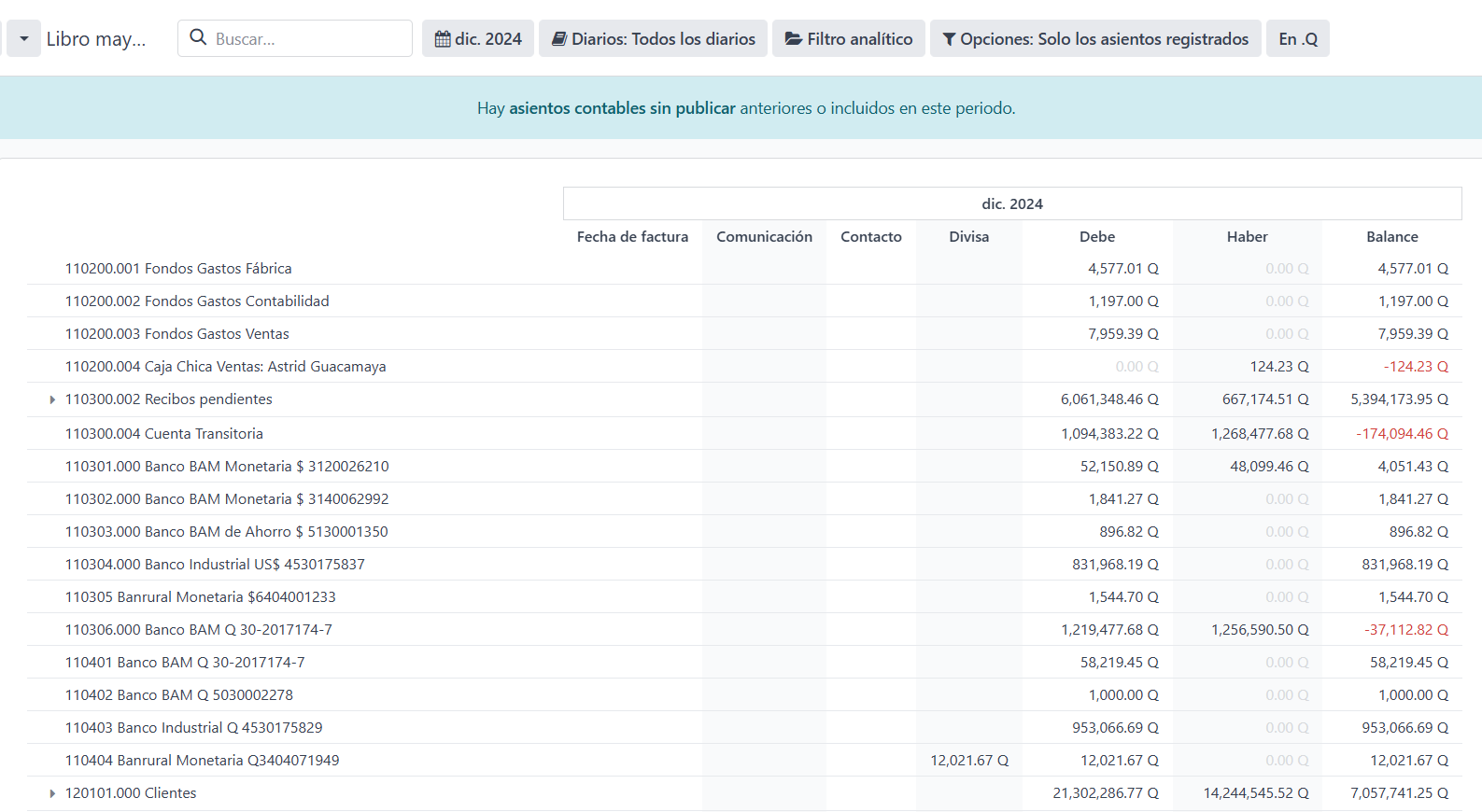Click the -174,094.46 Q balance value
1482x812 pixels.
click(1402, 434)
